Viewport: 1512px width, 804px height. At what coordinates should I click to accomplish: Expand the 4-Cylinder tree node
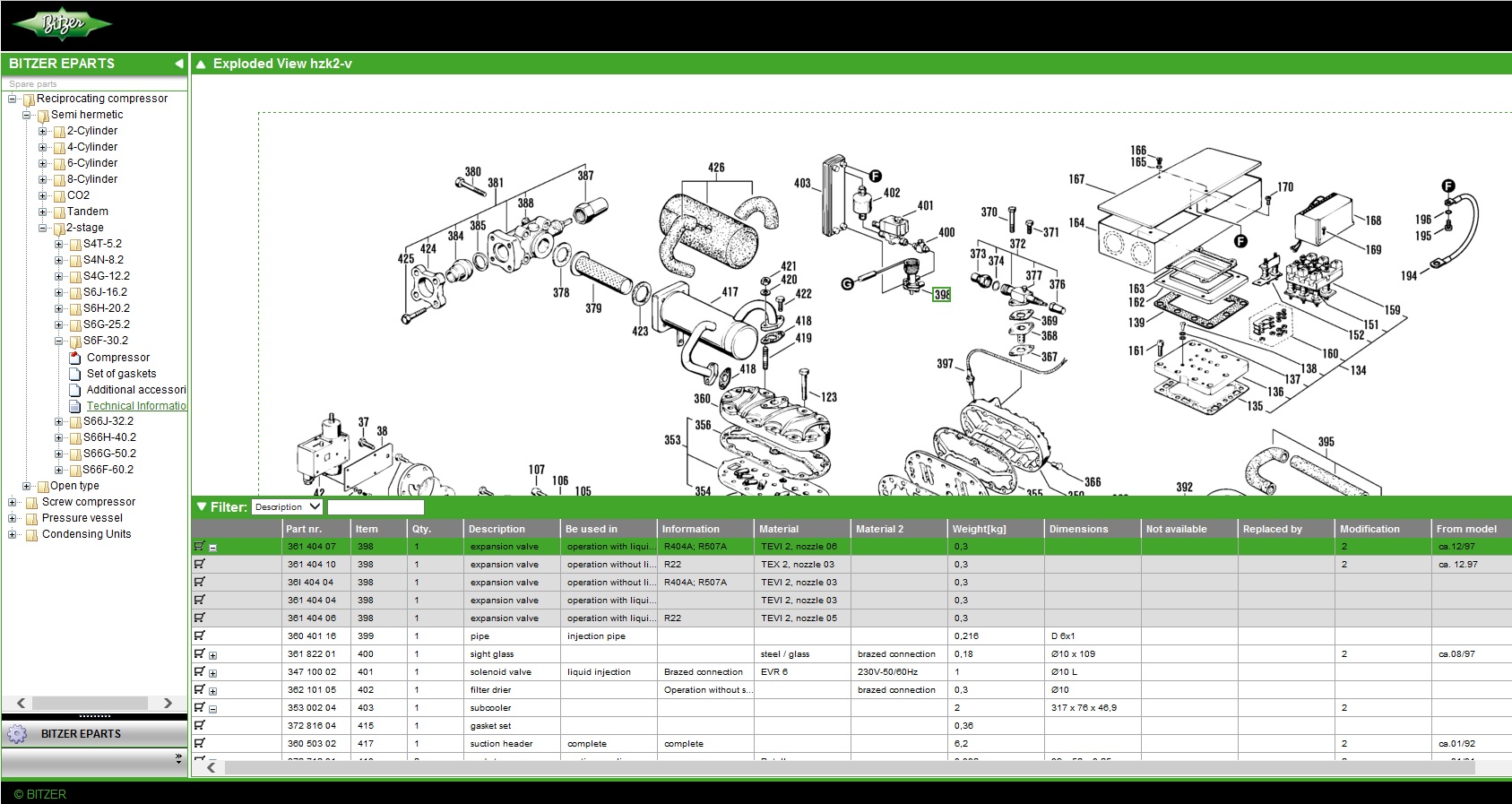42,147
